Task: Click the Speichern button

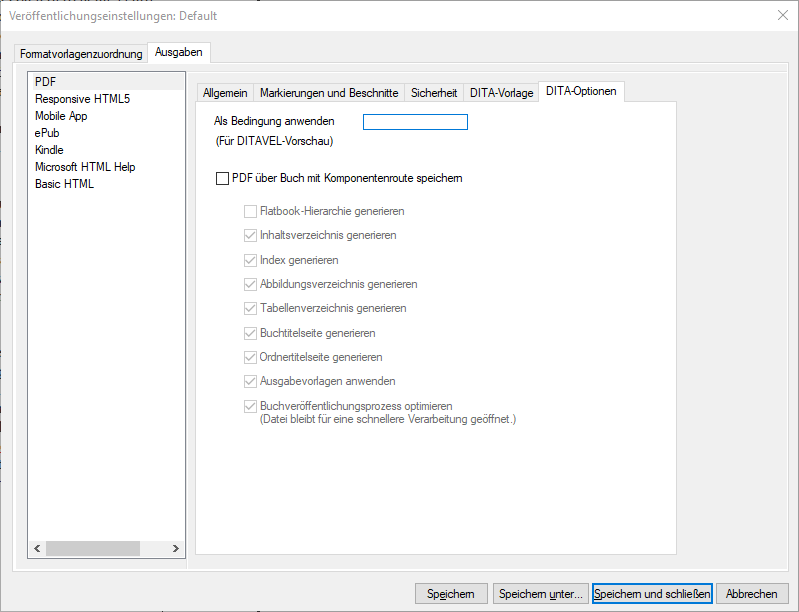Action: (450, 594)
